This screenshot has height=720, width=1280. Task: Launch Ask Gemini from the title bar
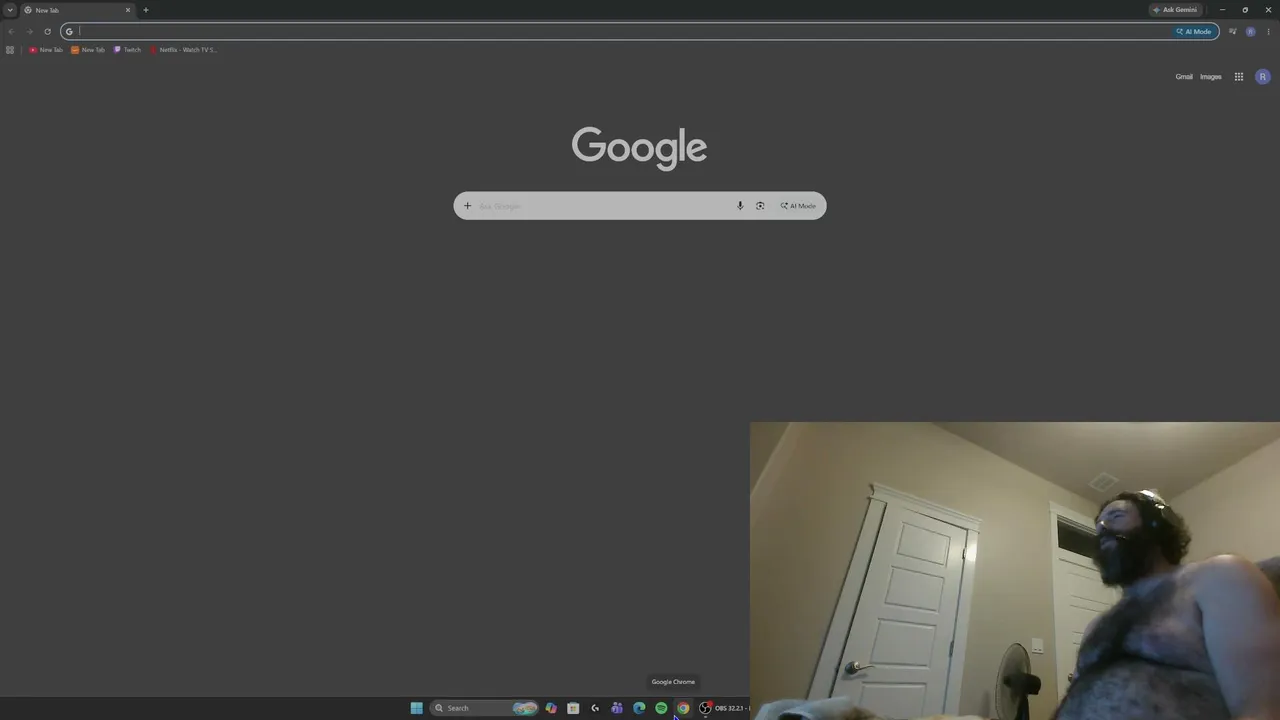pos(1175,10)
